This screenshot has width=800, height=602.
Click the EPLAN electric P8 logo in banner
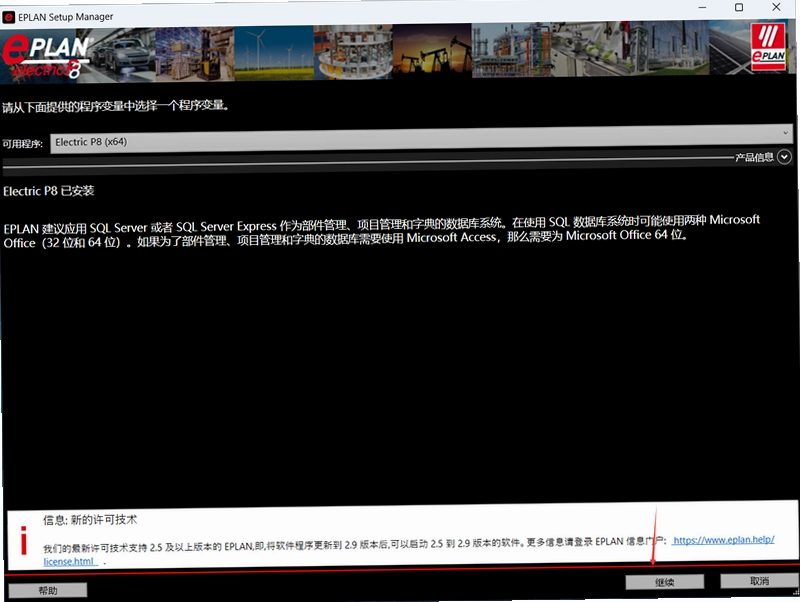pos(46,56)
